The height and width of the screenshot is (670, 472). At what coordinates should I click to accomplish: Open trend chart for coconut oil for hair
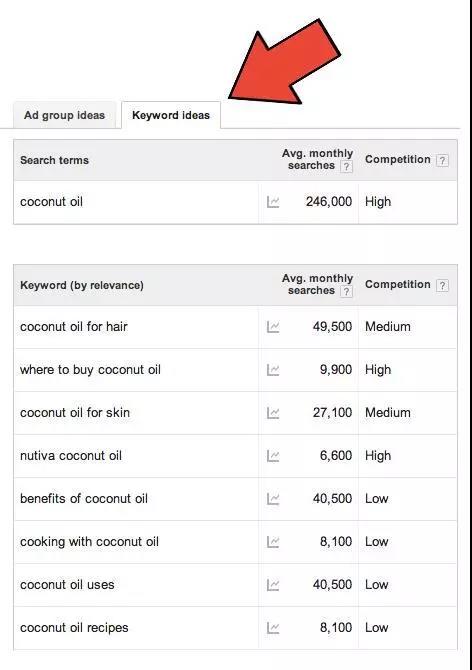pyautogui.click(x=273, y=327)
